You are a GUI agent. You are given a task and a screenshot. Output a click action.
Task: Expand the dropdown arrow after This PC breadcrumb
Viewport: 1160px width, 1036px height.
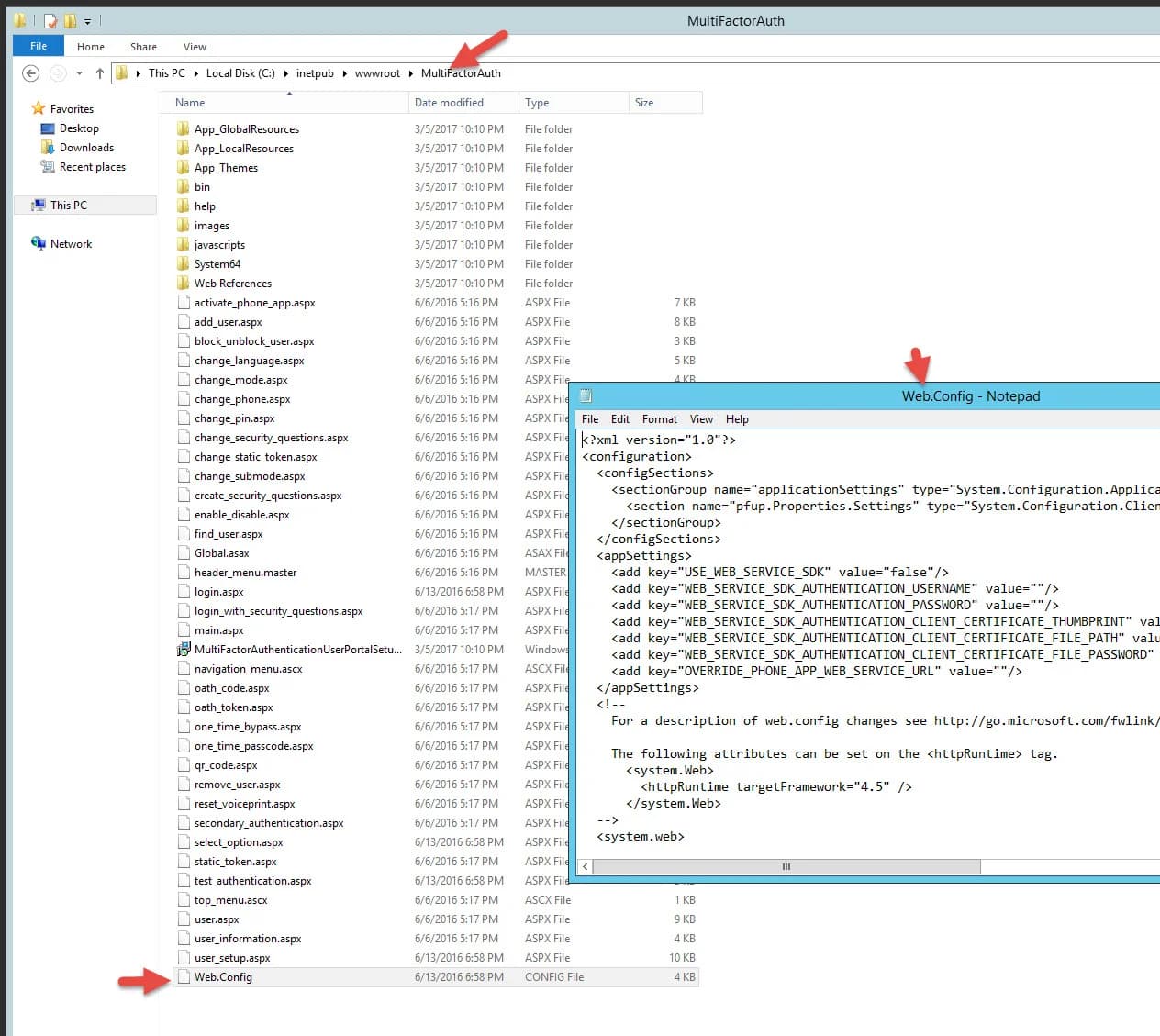pyautogui.click(x=195, y=73)
